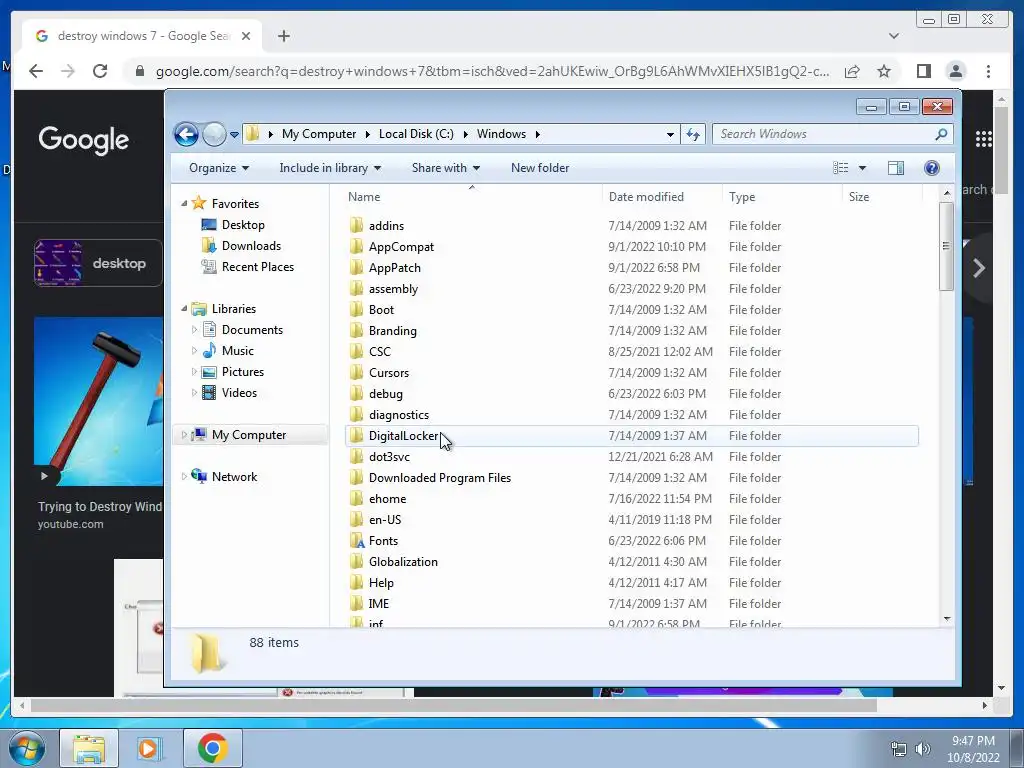
Task: Click the file list vertical scrollbar thumb
Action: (x=946, y=246)
